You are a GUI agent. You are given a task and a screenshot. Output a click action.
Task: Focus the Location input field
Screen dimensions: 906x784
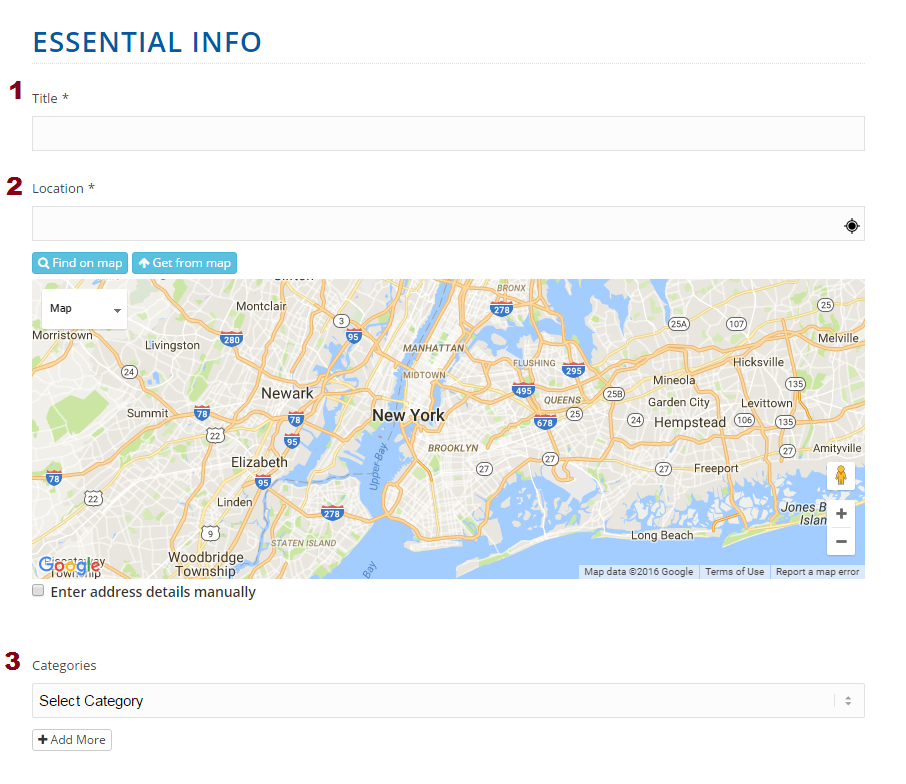tap(448, 224)
